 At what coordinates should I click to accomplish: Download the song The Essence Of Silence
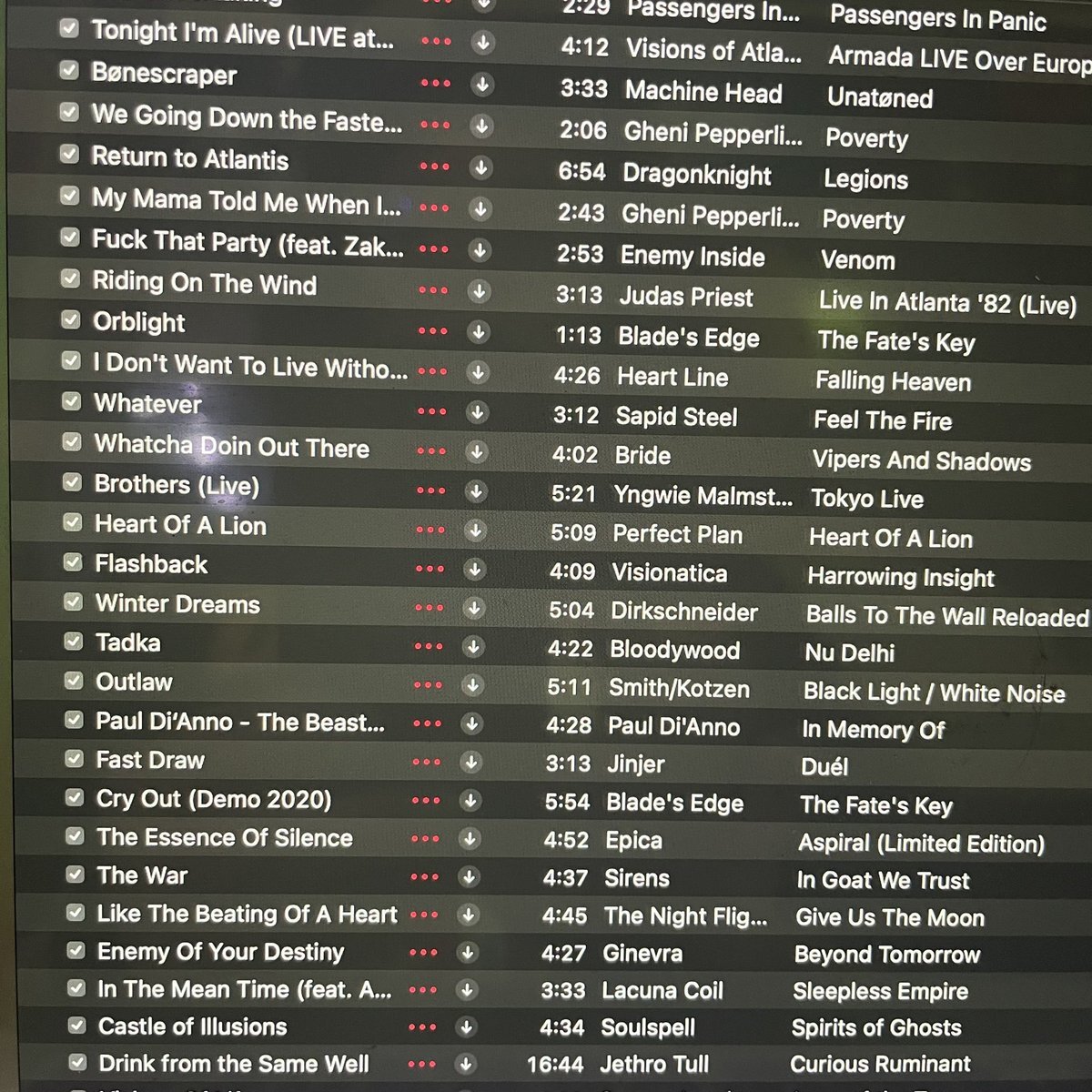coord(469,839)
